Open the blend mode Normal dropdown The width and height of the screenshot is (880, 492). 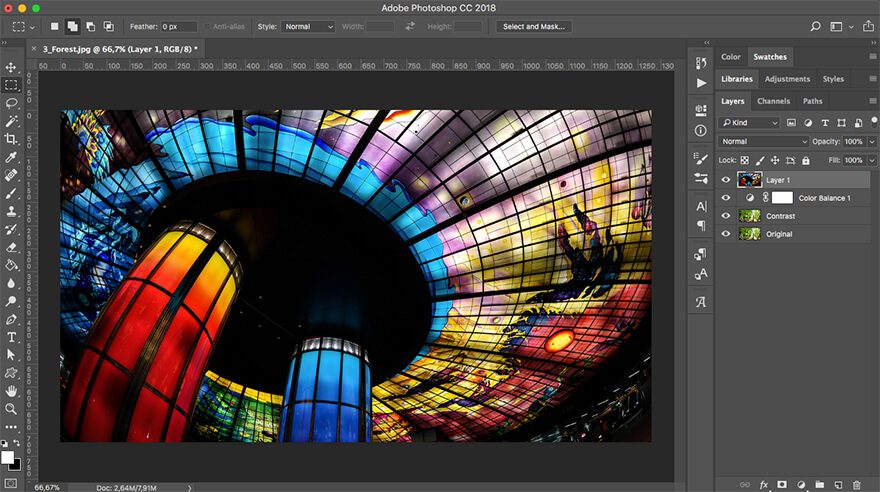tap(763, 141)
